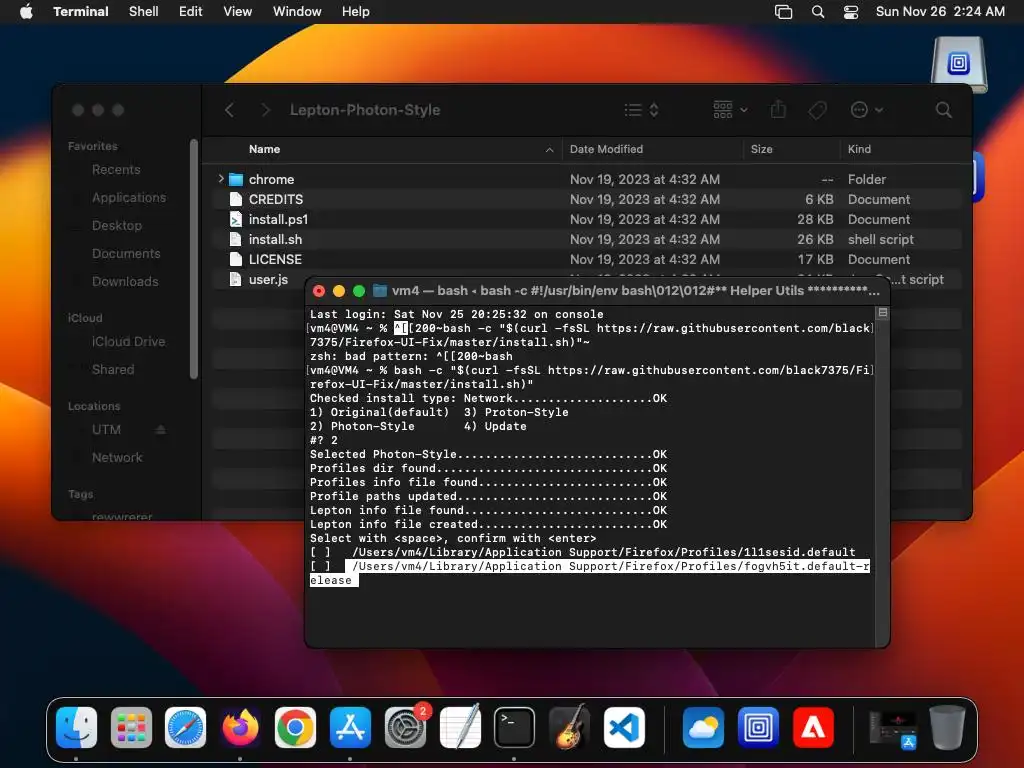
Task: Click the recent screenshots stack in dock
Action: click(893, 728)
